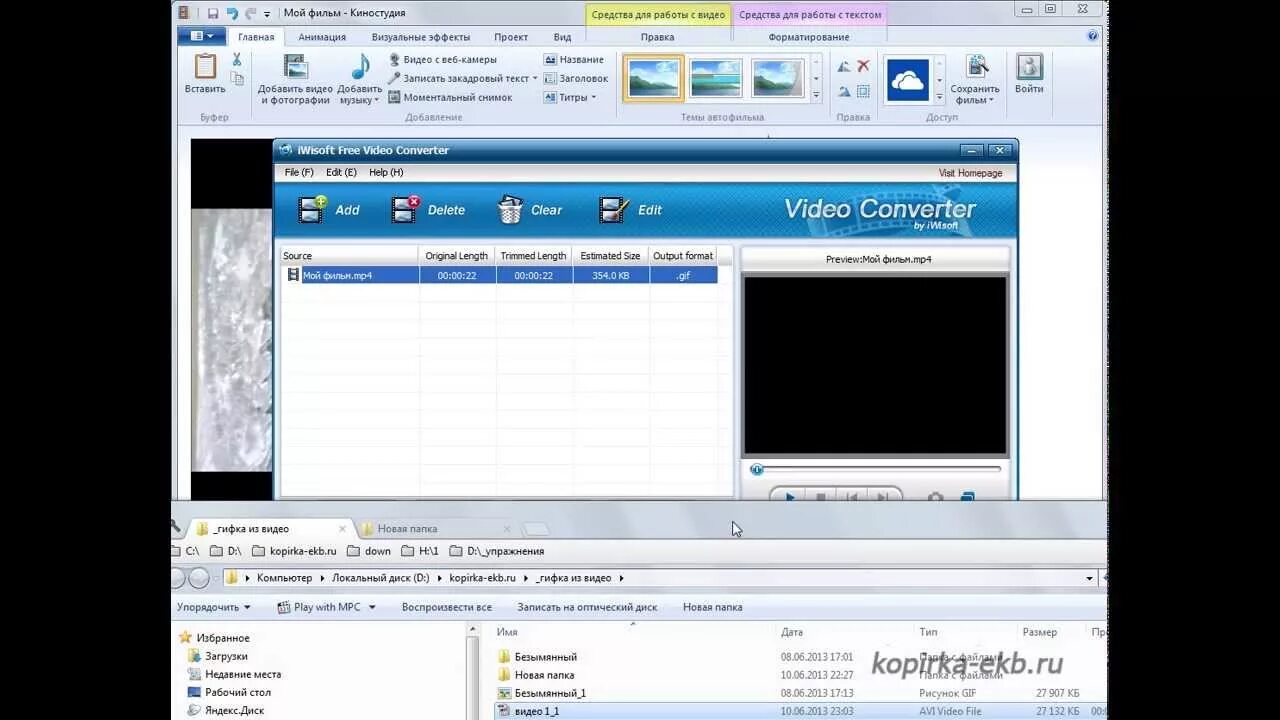Click the red X remove icon in Правка
This screenshot has width=1280, height=720.
tap(863, 67)
